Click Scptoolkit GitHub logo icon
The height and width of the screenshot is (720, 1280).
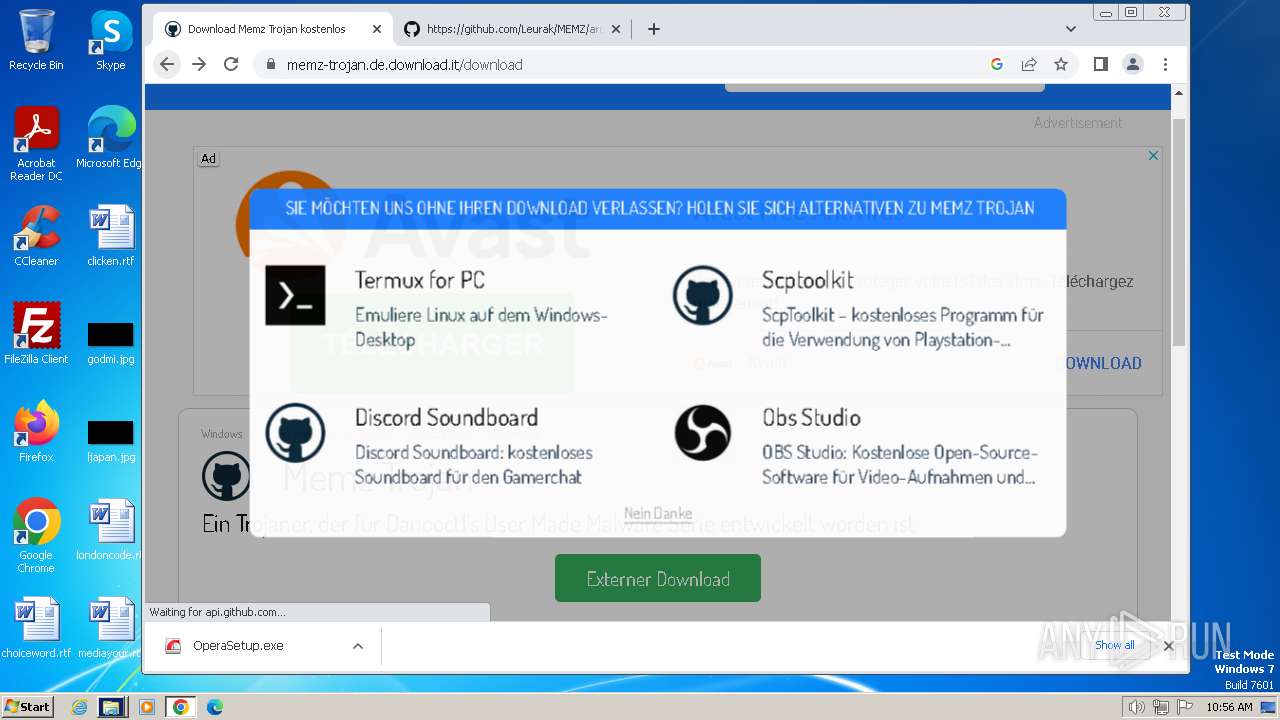(703, 295)
